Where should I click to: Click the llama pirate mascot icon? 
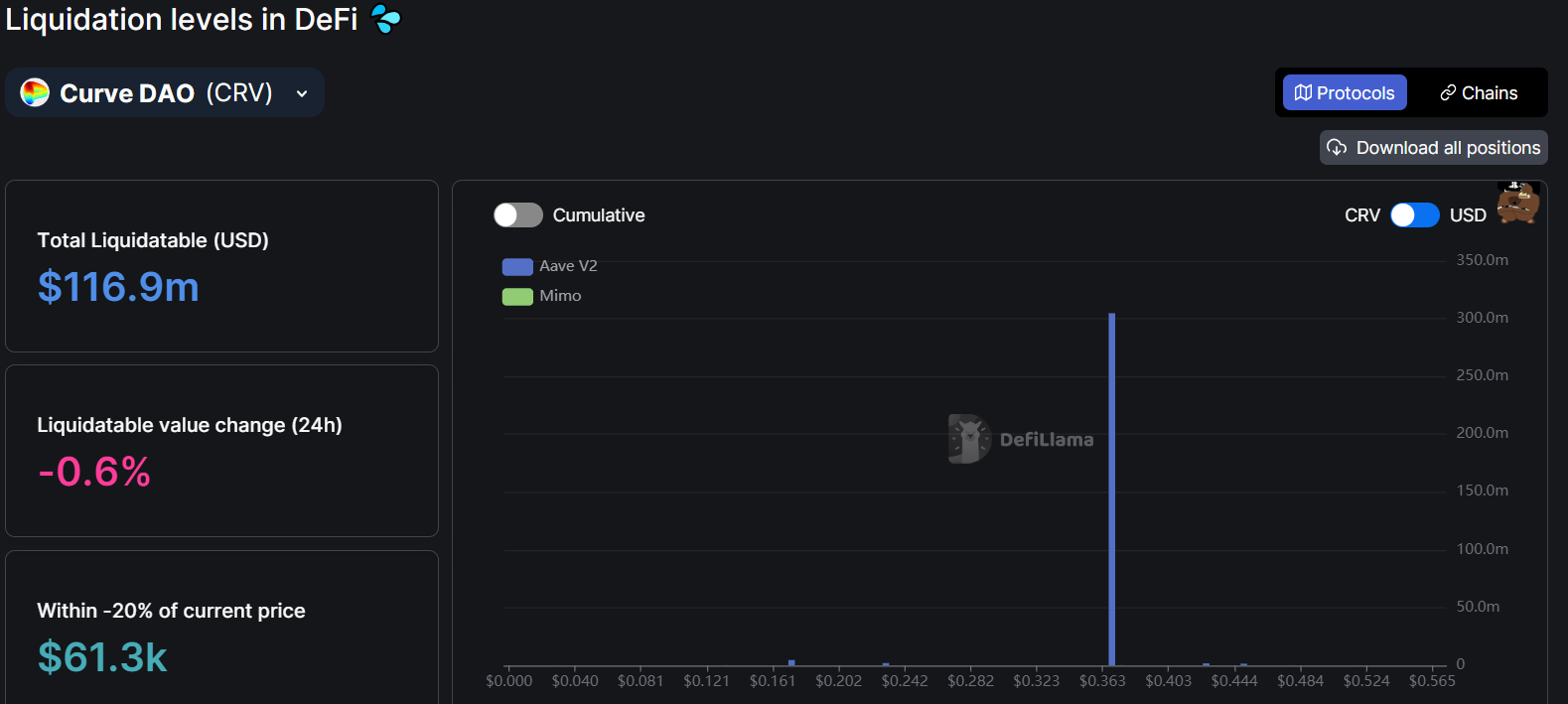pyautogui.click(x=1517, y=203)
